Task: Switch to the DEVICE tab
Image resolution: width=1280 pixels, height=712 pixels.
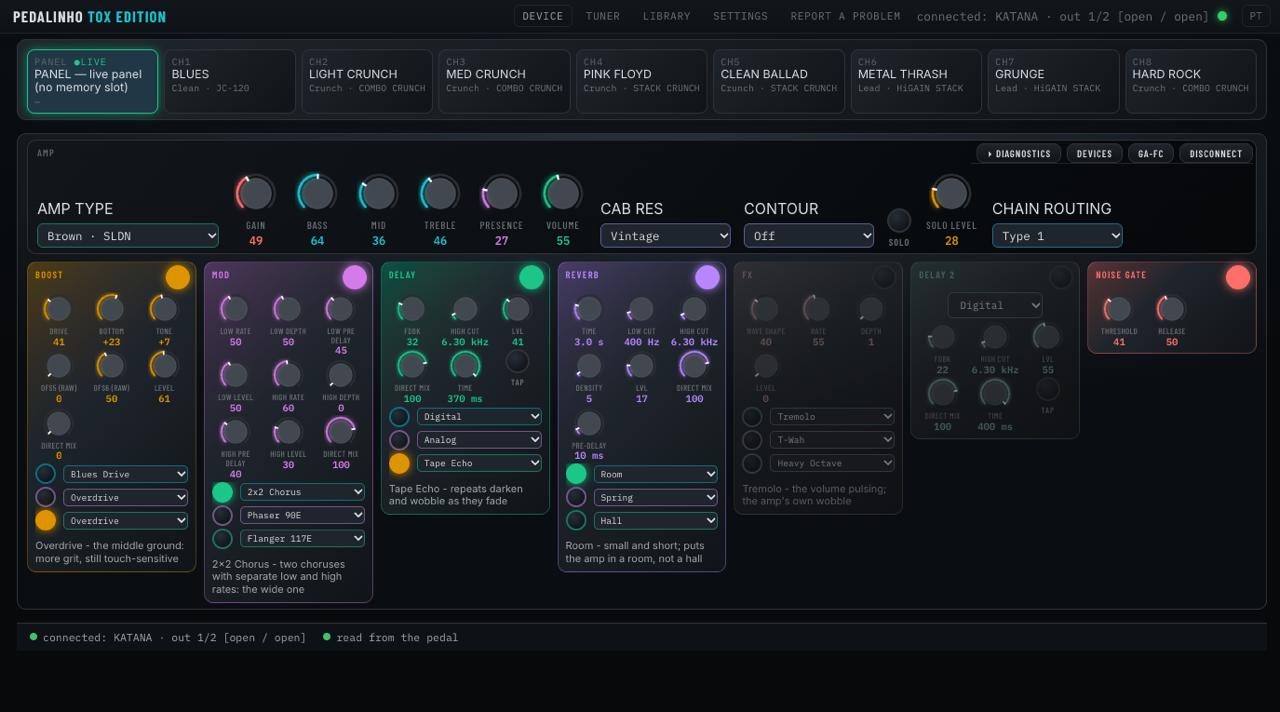Action: [x=543, y=16]
